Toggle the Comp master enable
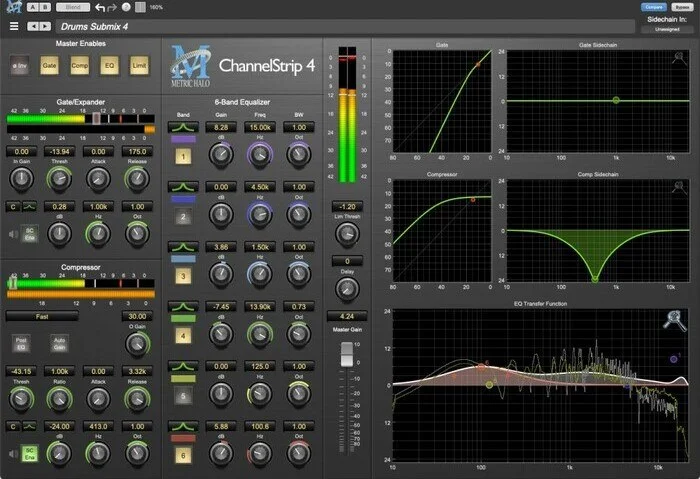The width and height of the screenshot is (700, 479). [x=79, y=66]
